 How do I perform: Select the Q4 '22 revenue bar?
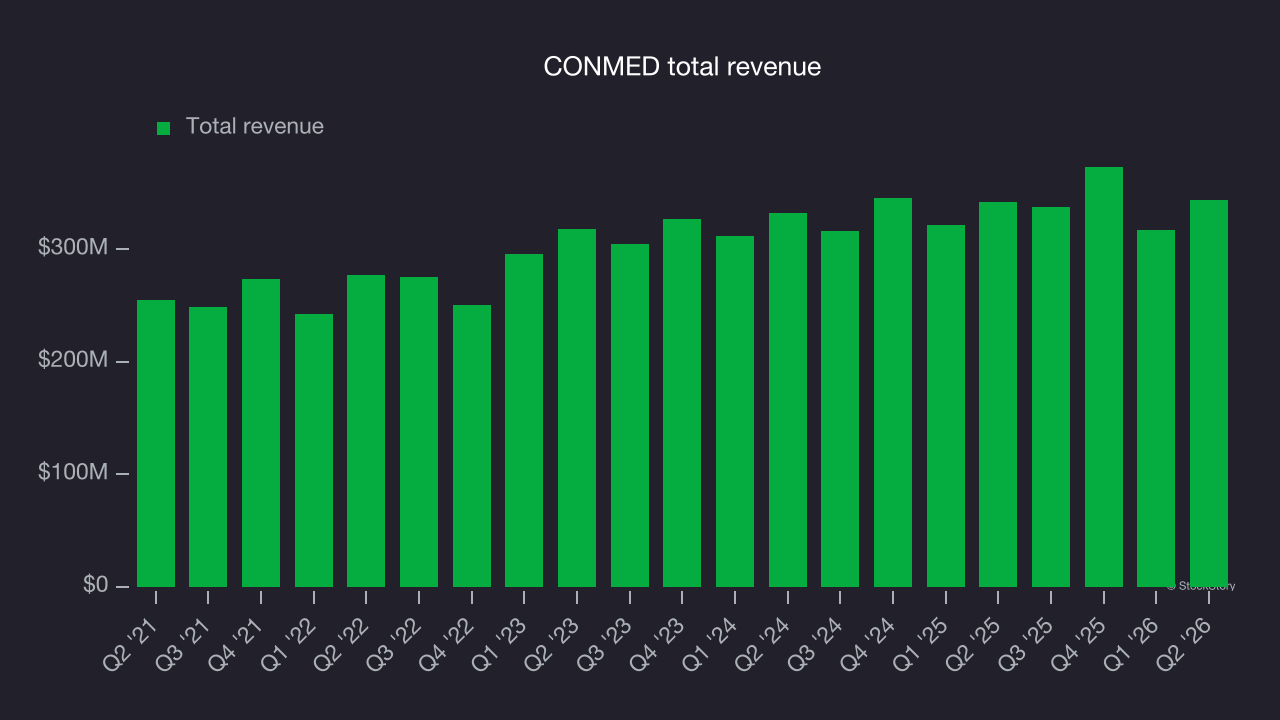pos(472,446)
